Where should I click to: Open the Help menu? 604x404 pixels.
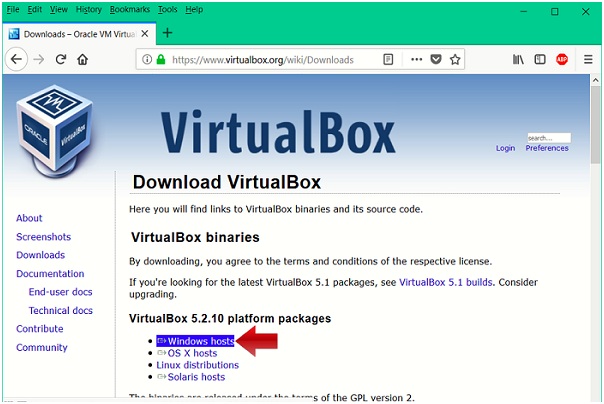[194, 10]
